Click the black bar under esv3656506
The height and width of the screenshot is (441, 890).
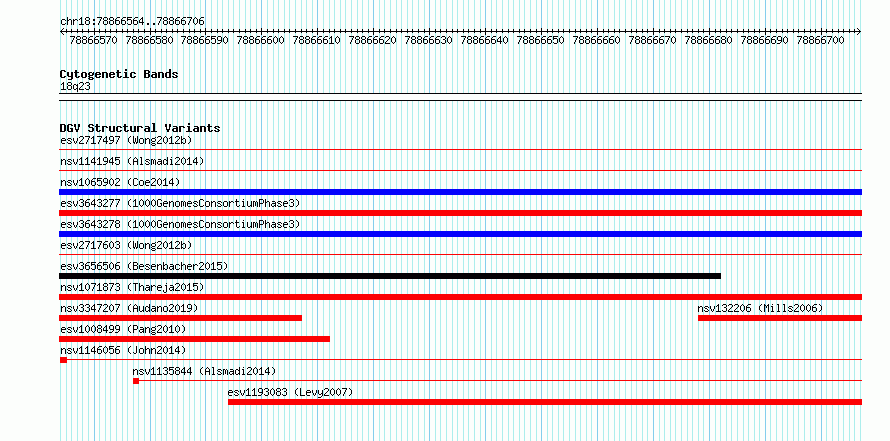point(390,276)
